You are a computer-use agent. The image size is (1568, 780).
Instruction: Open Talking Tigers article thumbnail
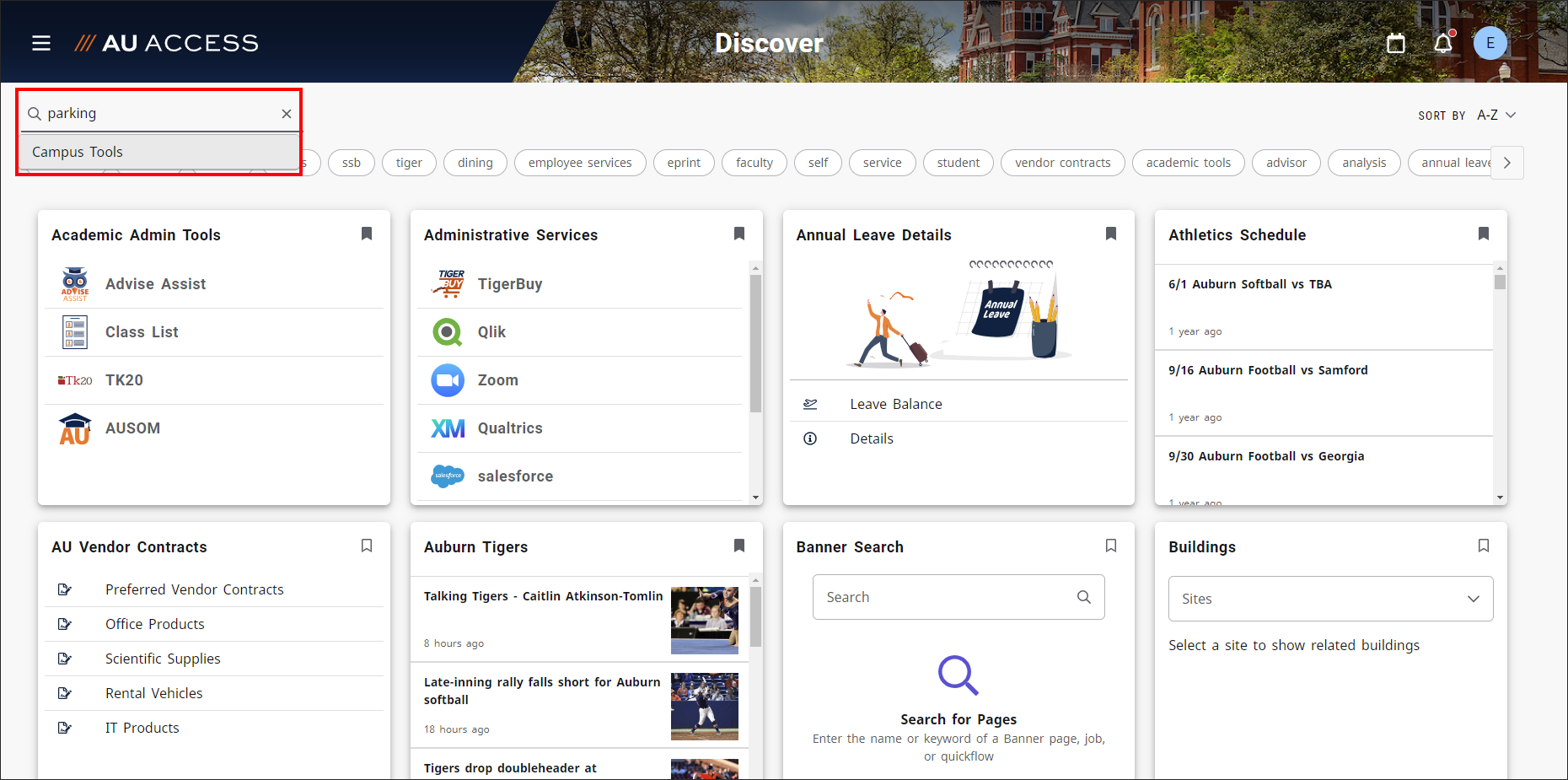(x=705, y=621)
